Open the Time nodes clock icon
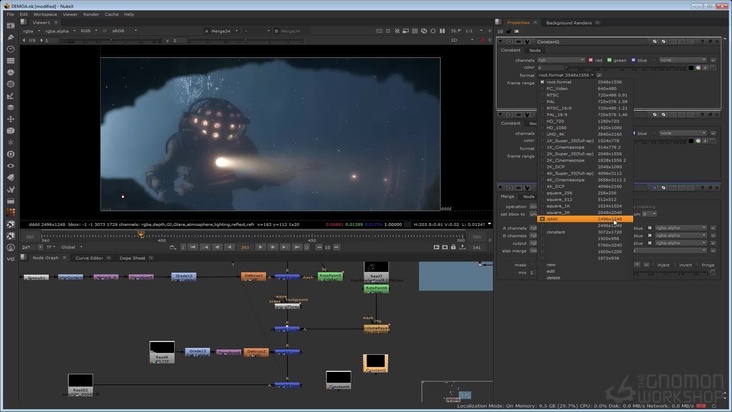 coord(10,49)
